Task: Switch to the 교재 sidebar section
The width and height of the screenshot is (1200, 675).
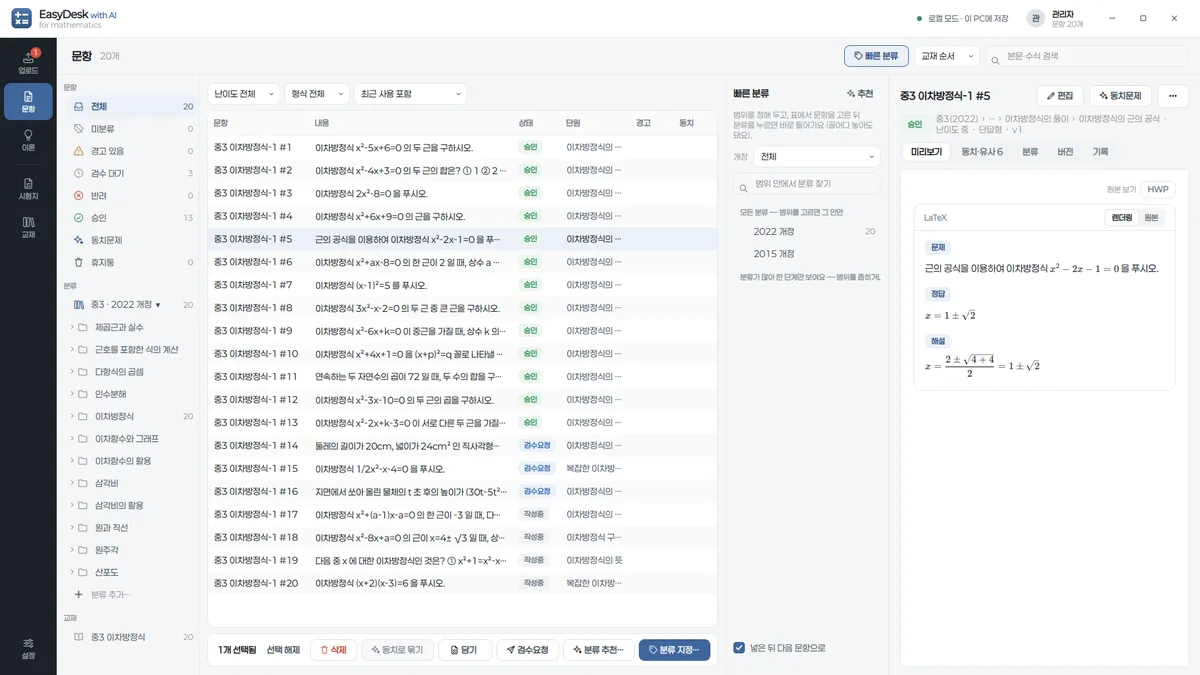Action: 28,227
